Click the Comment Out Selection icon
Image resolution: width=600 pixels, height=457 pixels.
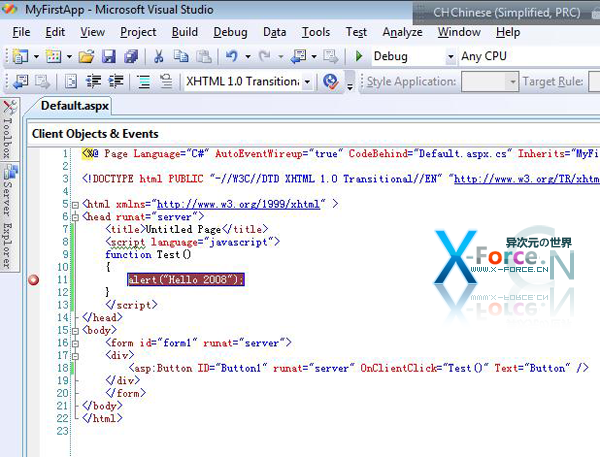tap(143, 82)
